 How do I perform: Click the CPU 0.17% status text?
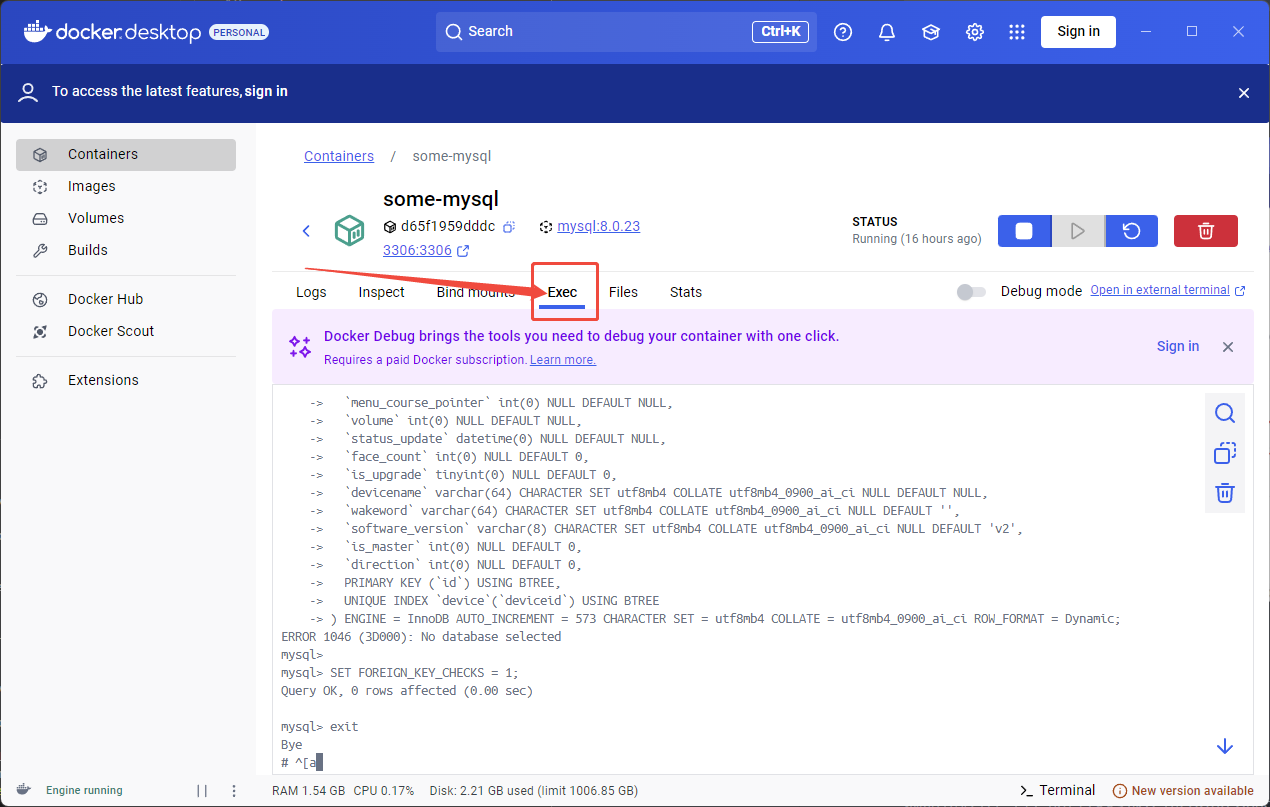384,790
